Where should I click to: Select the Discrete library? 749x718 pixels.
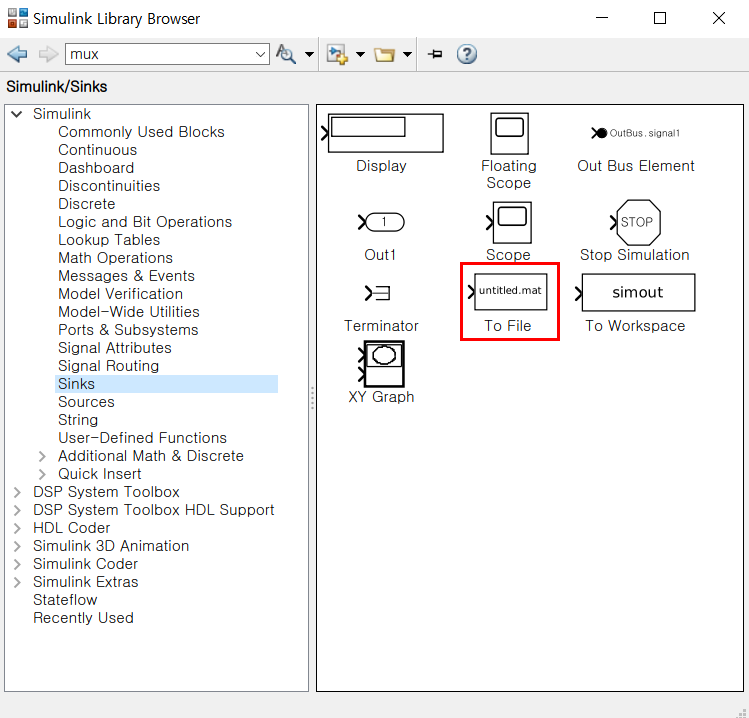[86, 204]
